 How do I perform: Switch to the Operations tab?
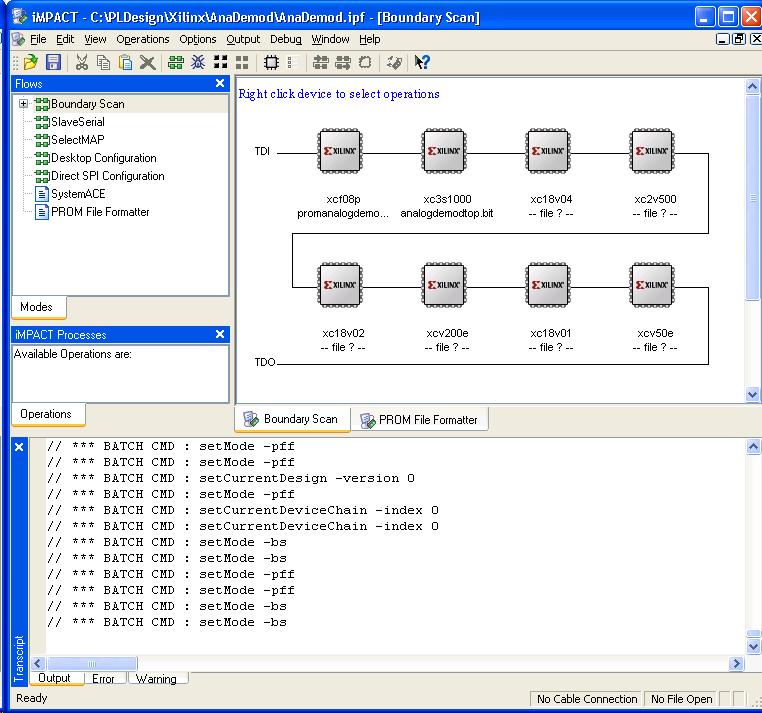click(x=48, y=414)
